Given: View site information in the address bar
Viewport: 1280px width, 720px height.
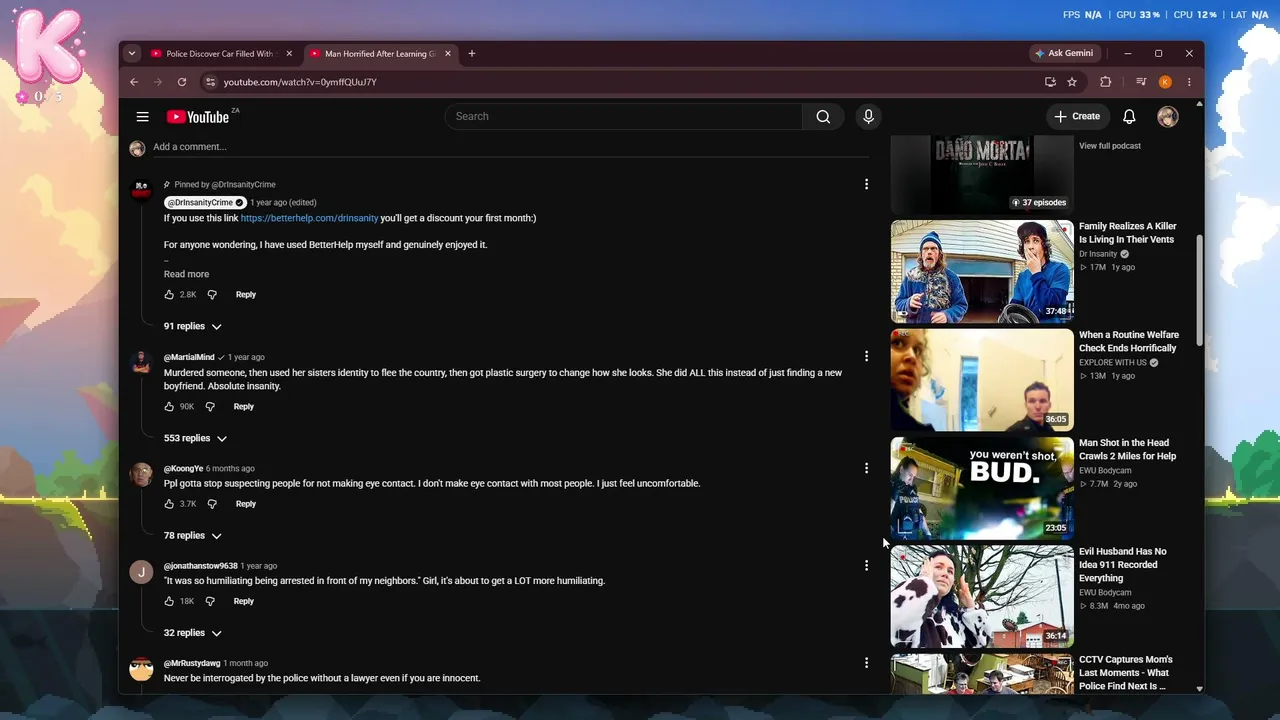Looking at the screenshot, I should (x=209, y=82).
